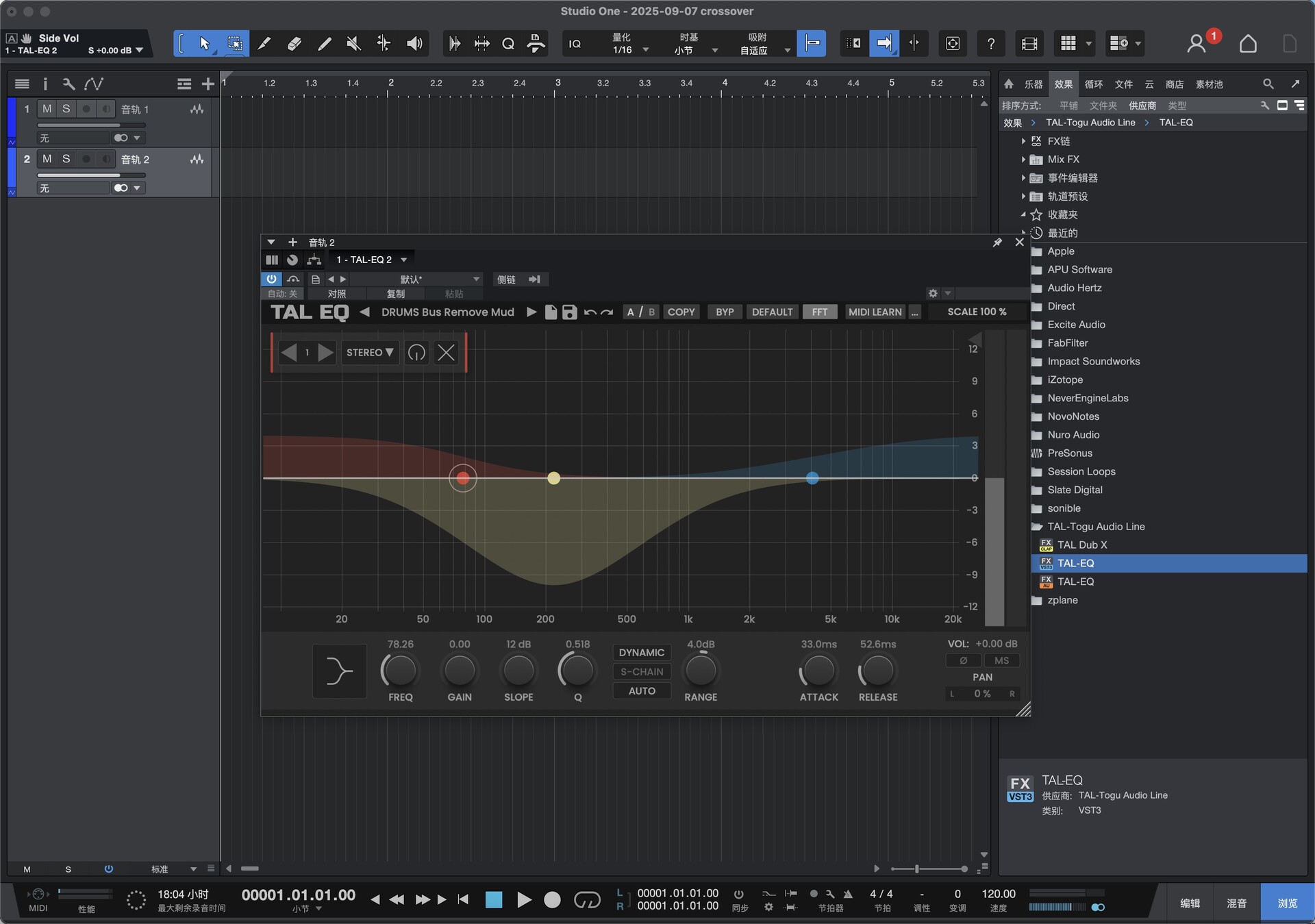The image size is (1315, 924).
Task: Bypass TAL-EQ with power button
Action: tap(271, 279)
